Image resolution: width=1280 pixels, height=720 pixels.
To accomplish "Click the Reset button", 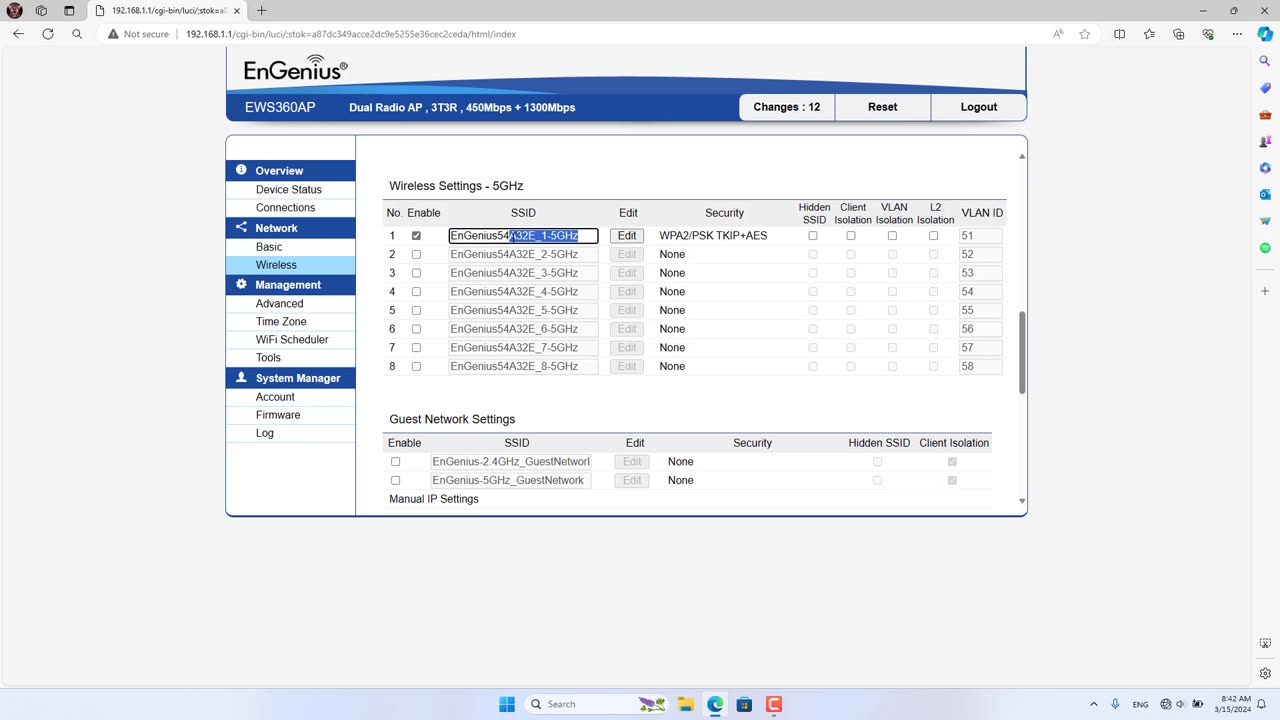I will coord(882,107).
